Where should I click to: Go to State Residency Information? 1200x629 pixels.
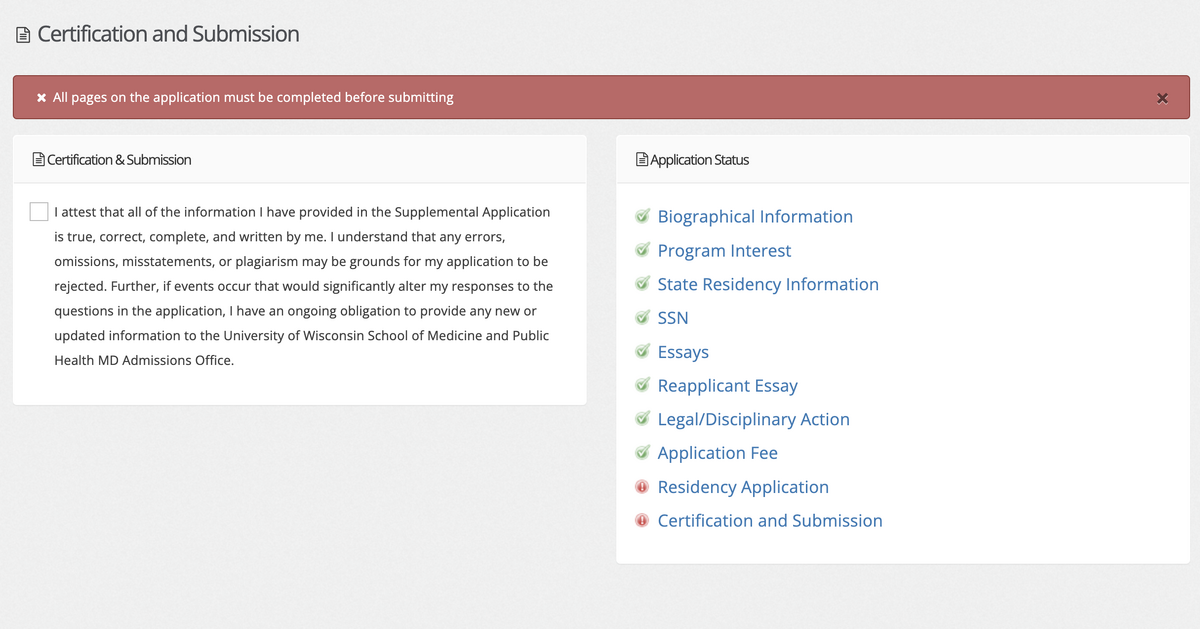pyautogui.click(x=768, y=285)
